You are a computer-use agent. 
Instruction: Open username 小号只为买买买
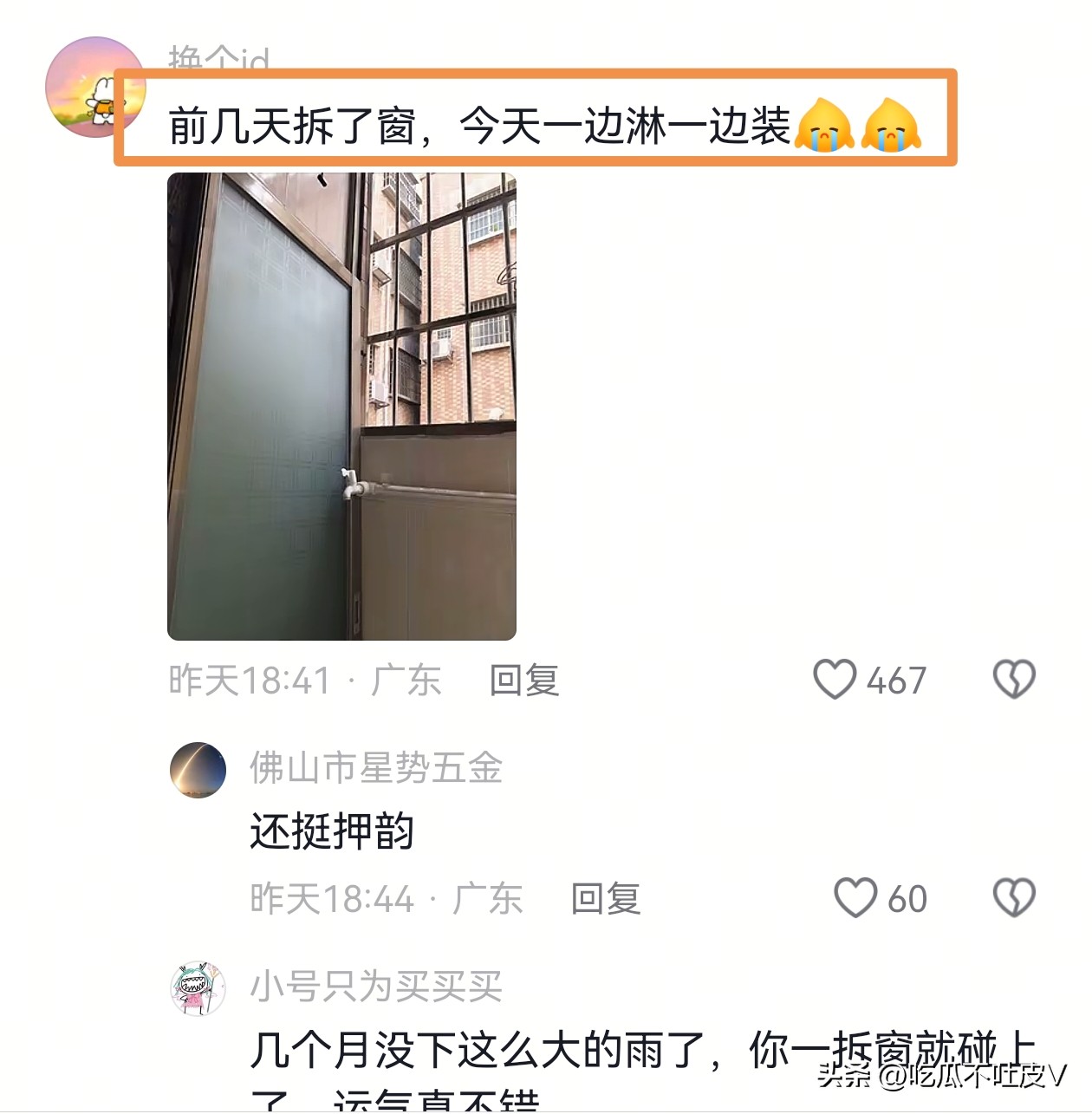(376, 987)
